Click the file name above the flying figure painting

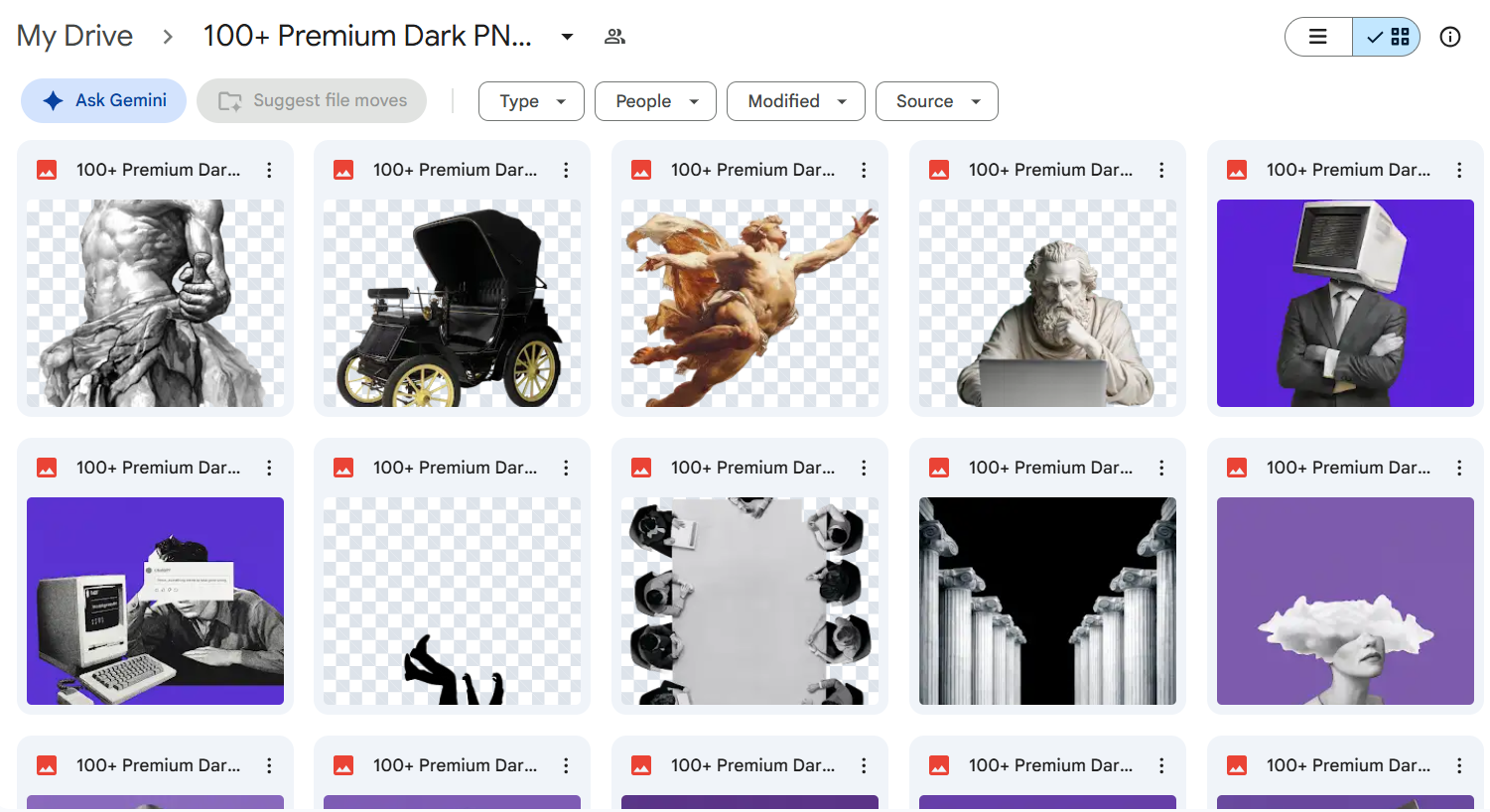point(752,170)
